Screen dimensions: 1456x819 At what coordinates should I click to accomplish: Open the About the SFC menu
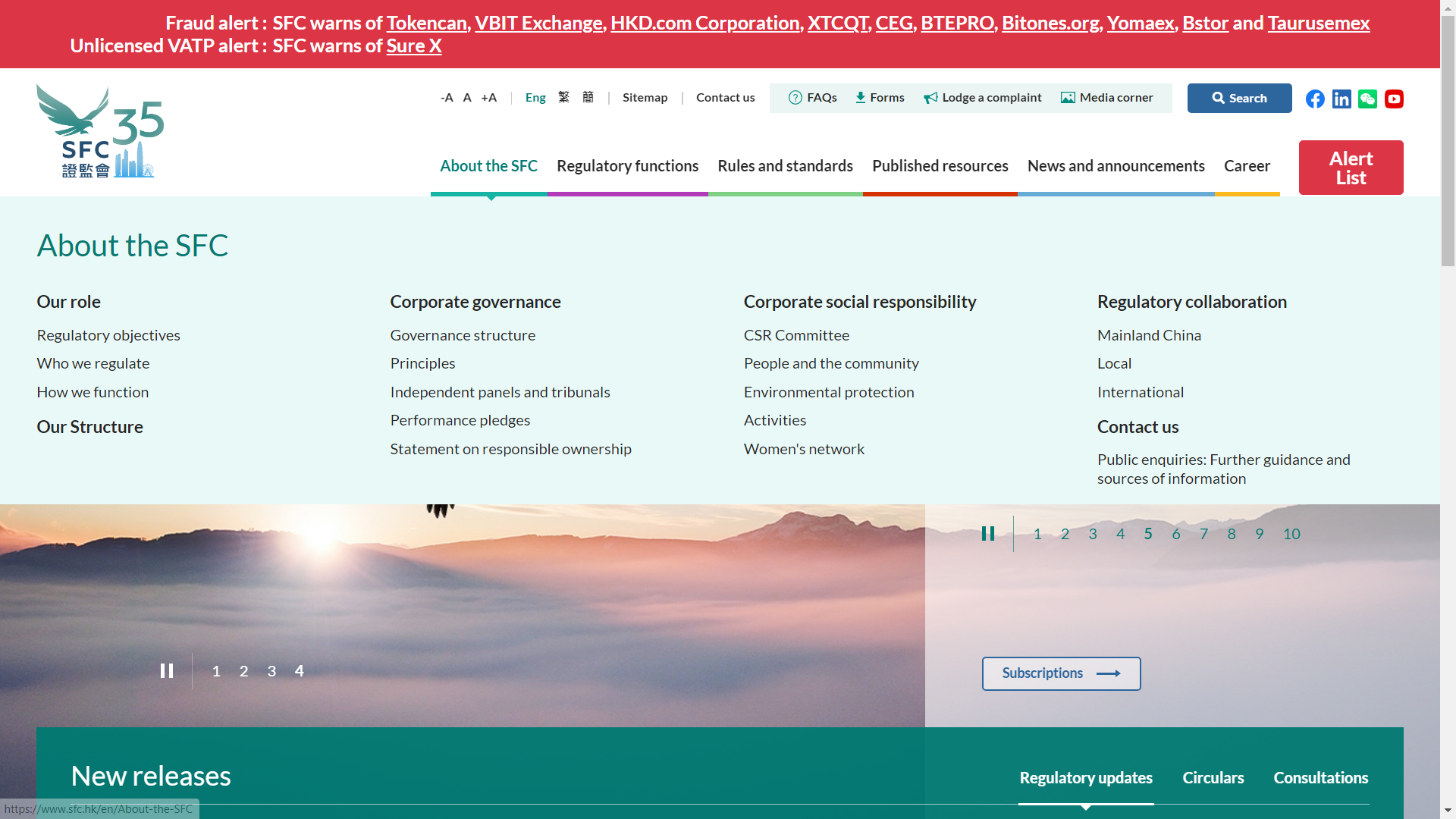coord(489,166)
